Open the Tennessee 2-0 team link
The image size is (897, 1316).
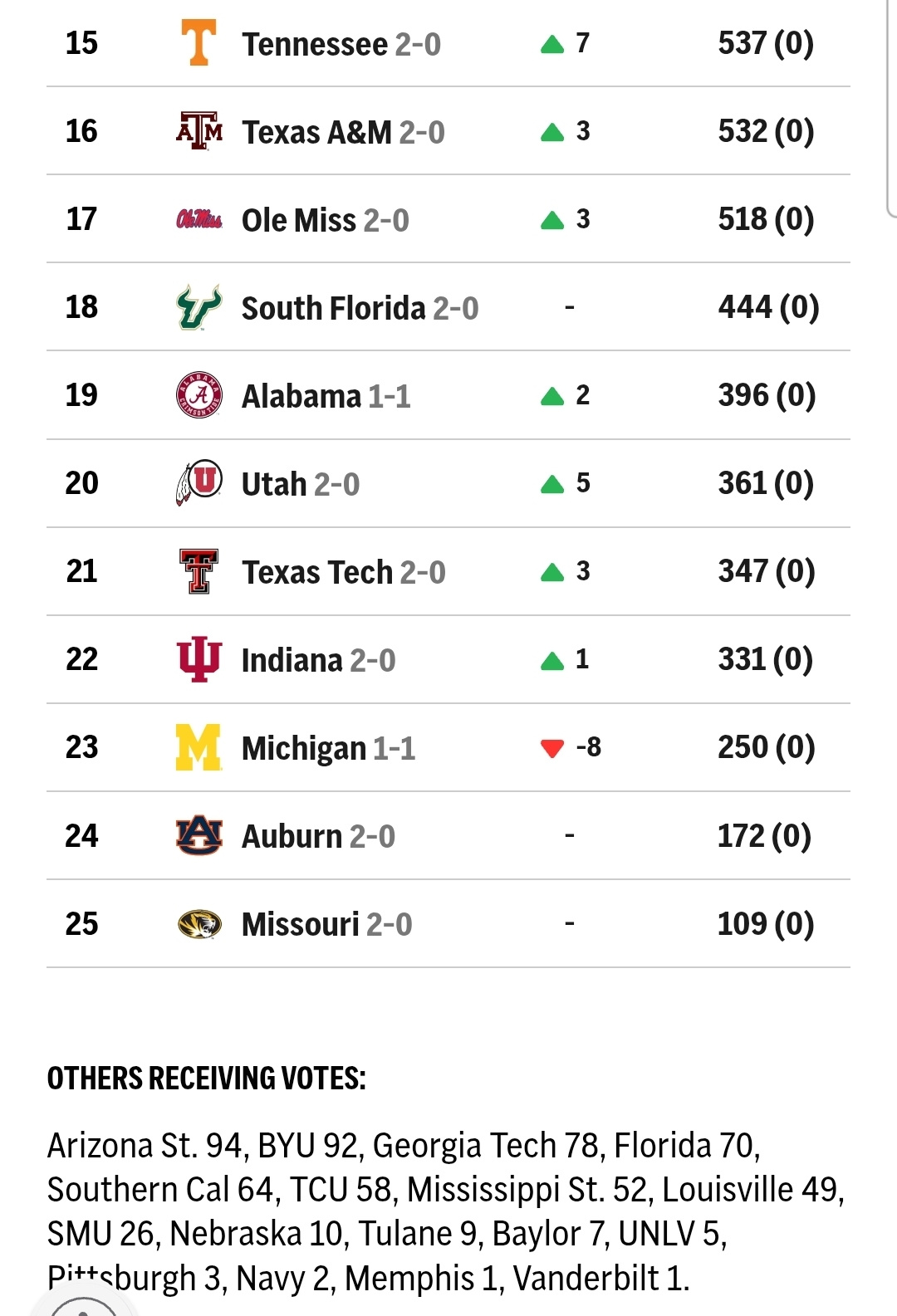(341, 44)
